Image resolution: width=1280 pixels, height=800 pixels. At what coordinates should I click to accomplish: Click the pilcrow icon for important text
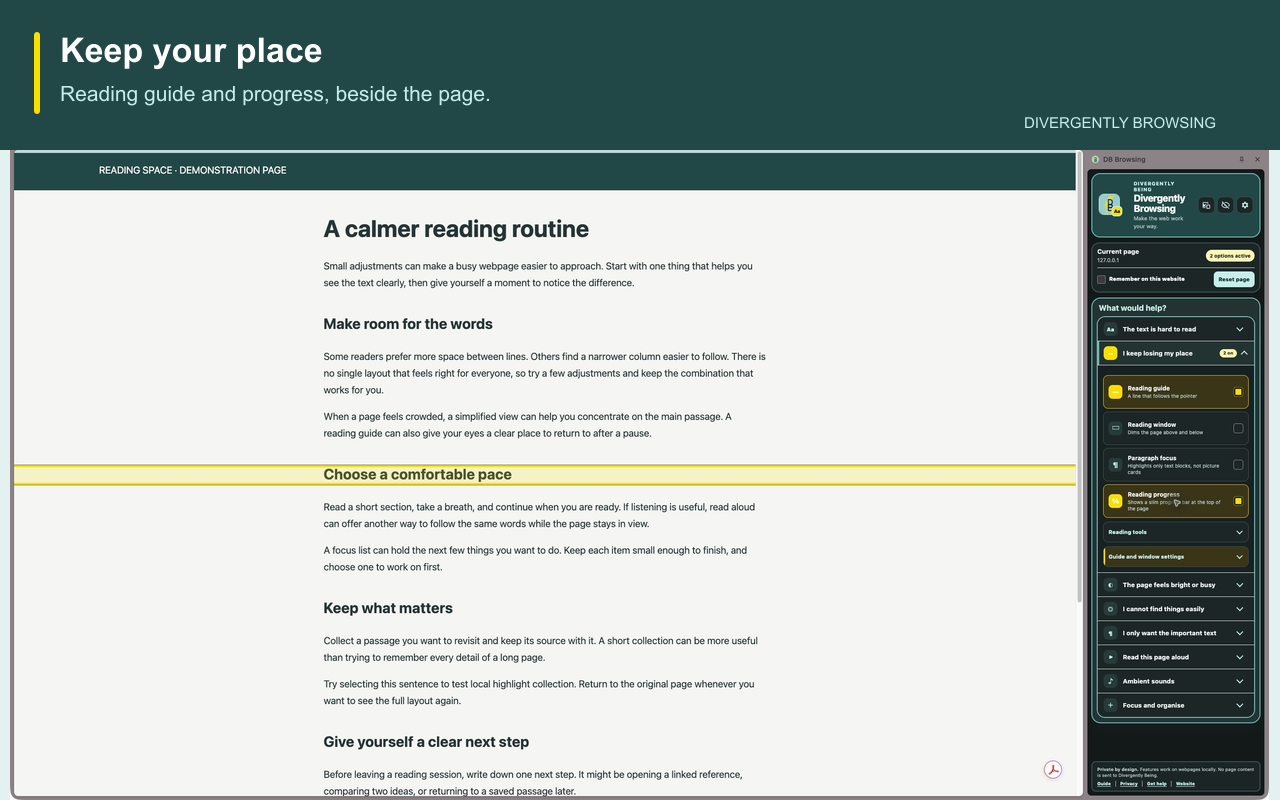[x=1110, y=633]
